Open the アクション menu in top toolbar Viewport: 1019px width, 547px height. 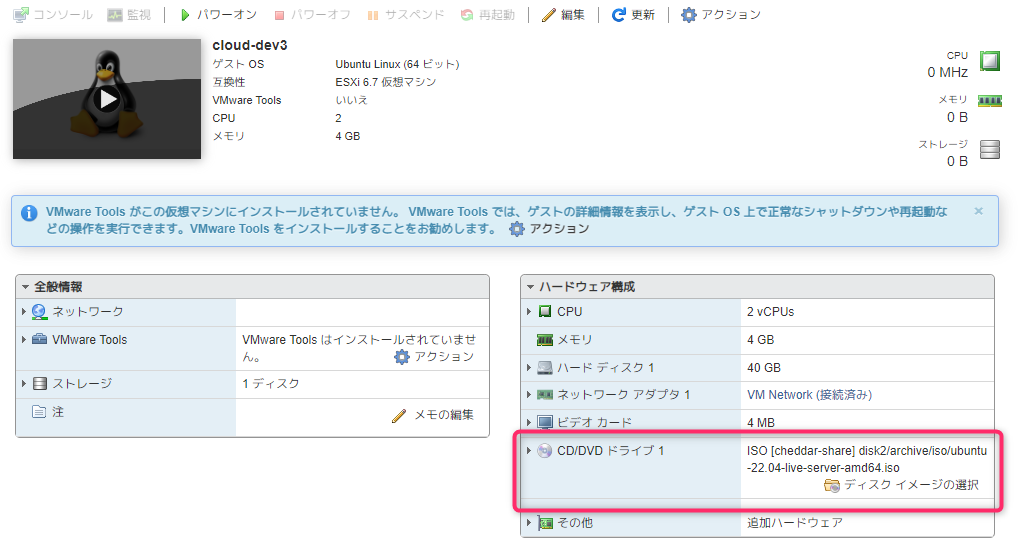[721, 14]
